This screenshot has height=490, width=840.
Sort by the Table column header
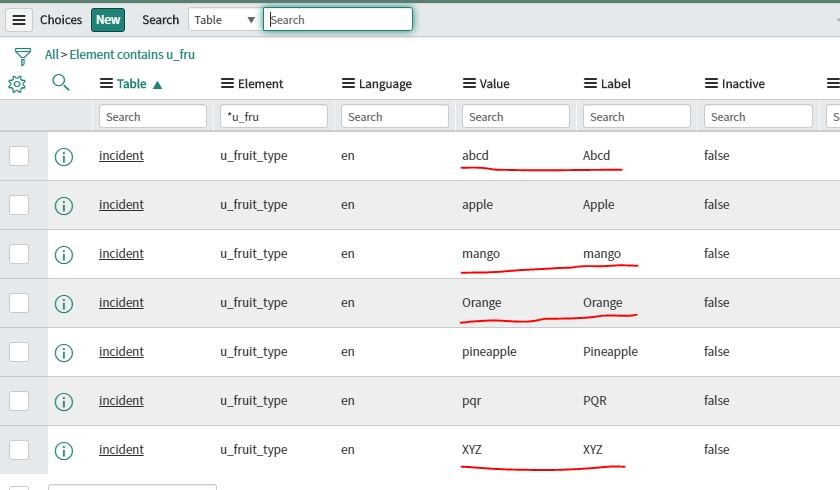point(131,84)
